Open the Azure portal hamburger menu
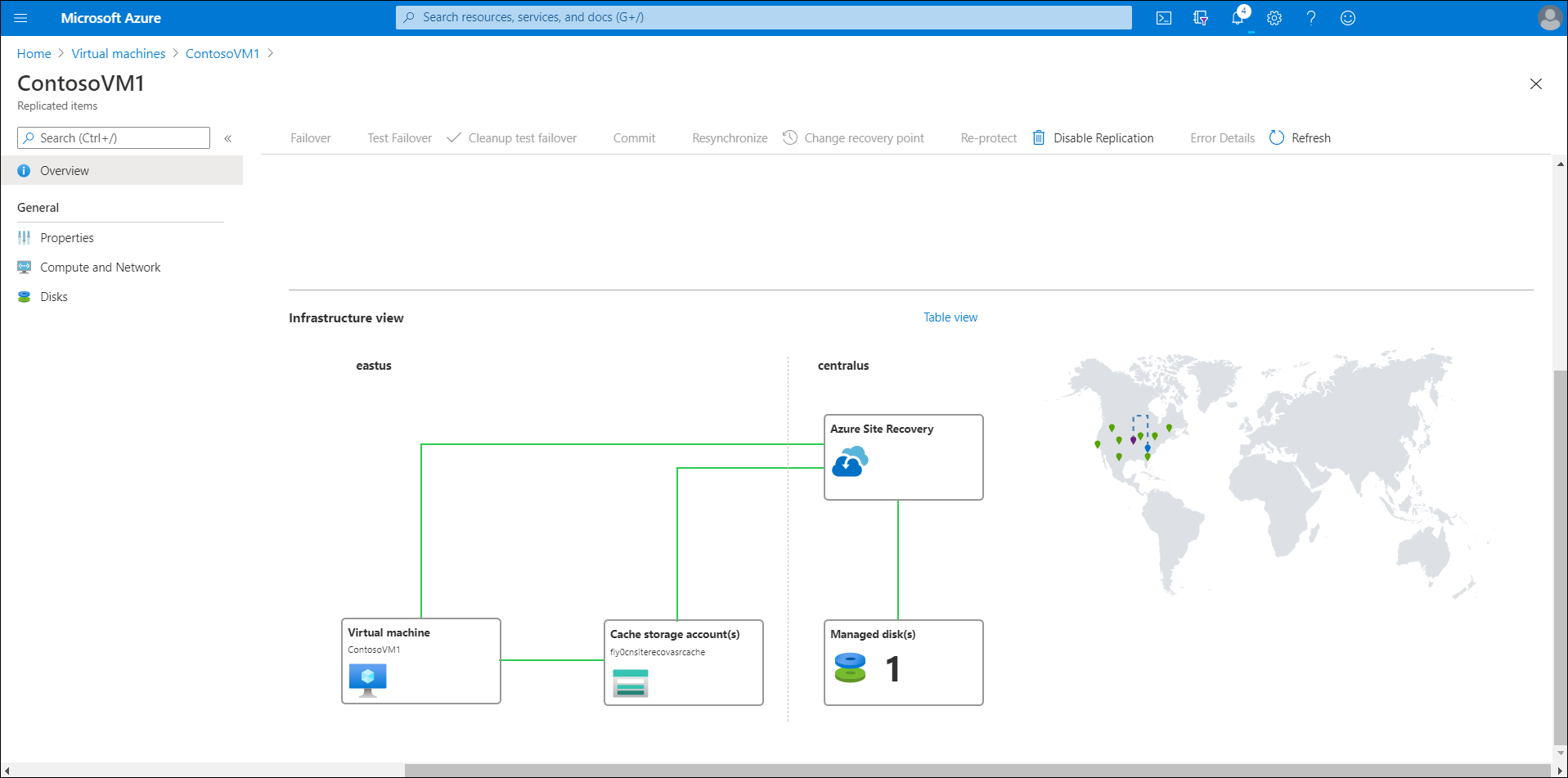The height and width of the screenshot is (778, 1568). pyautogui.click(x=20, y=18)
